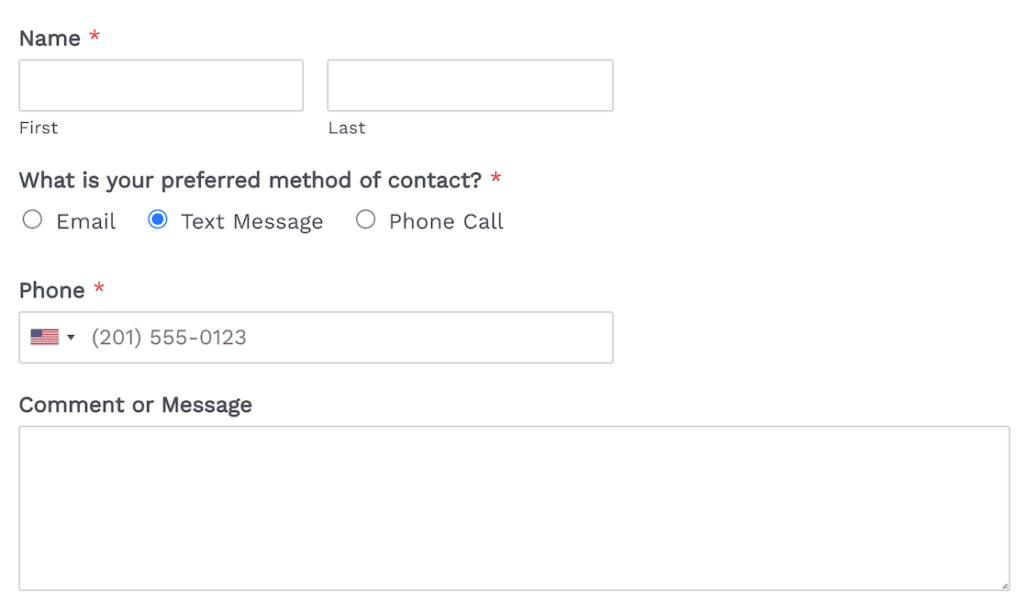Select the Email radio button

click(33, 220)
